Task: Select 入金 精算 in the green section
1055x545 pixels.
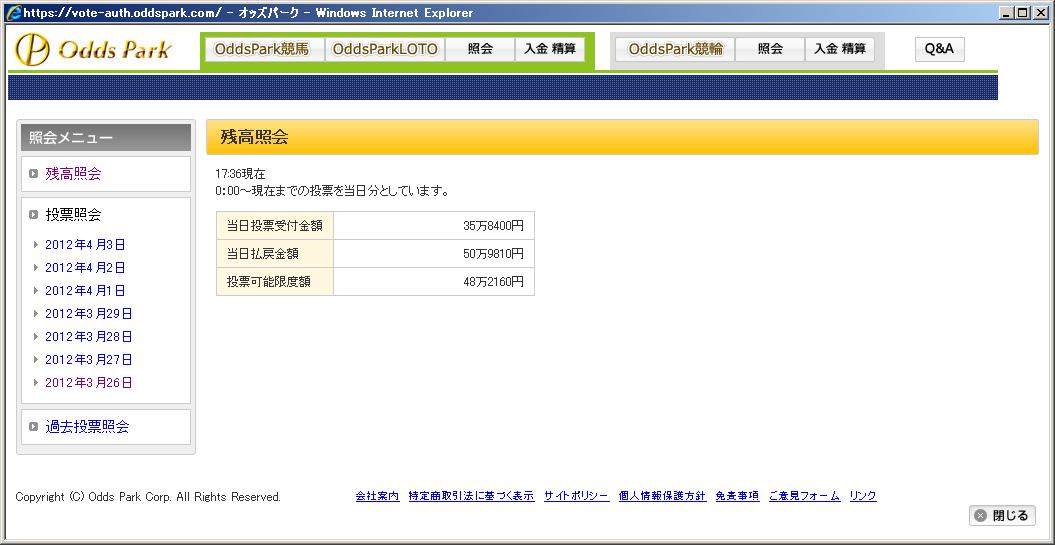Action: (550, 49)
